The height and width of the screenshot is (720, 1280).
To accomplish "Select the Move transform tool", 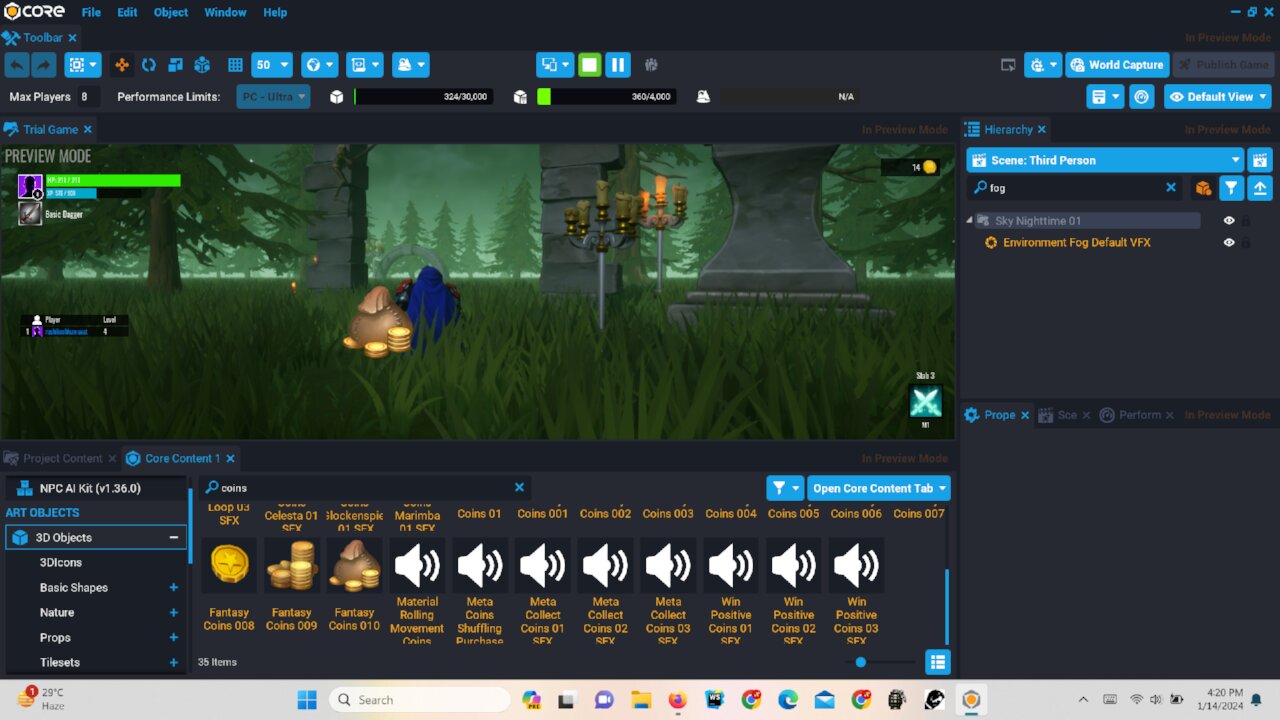I will [122, 65].
